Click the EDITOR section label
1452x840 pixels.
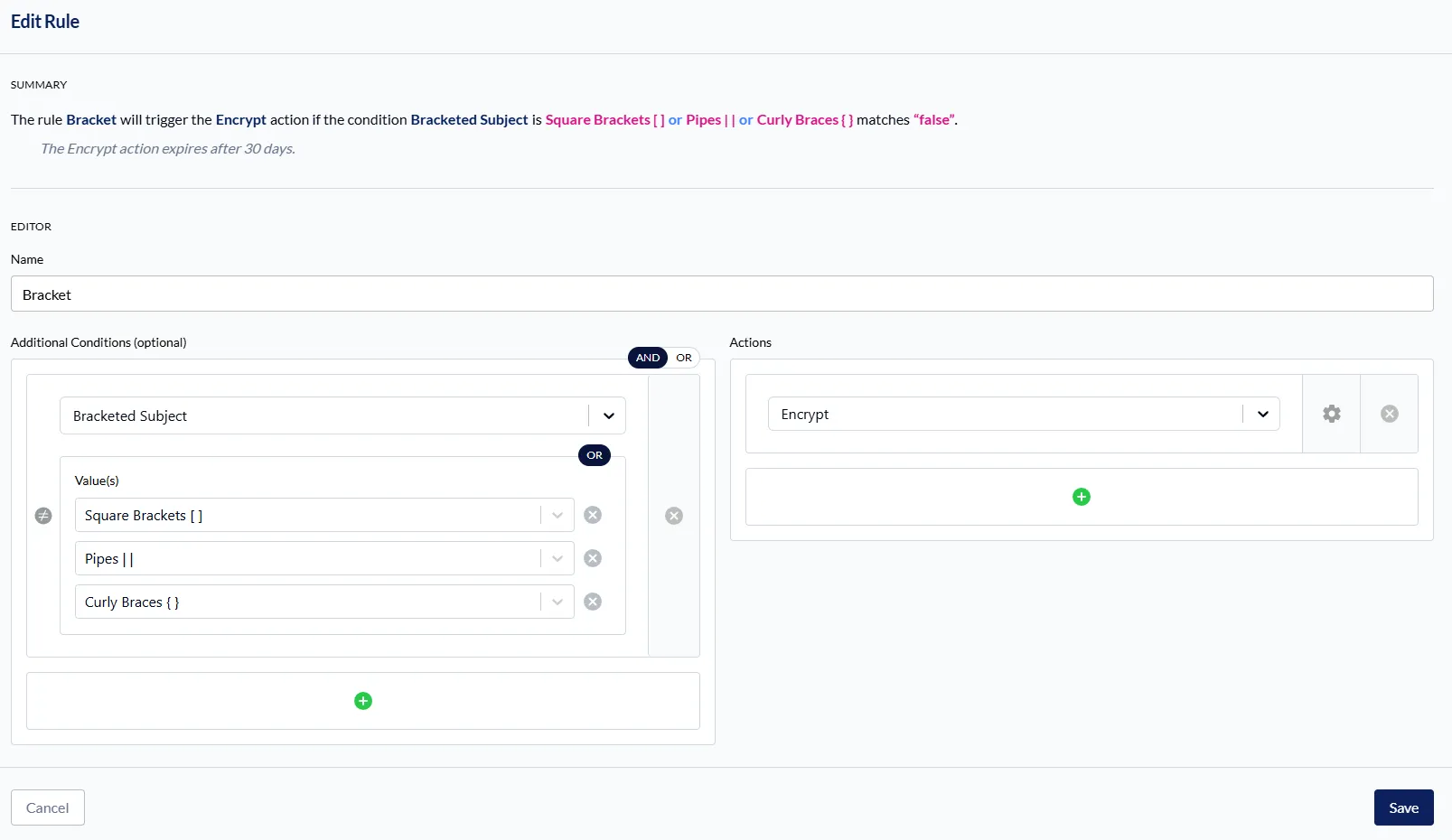click(31, 227)
